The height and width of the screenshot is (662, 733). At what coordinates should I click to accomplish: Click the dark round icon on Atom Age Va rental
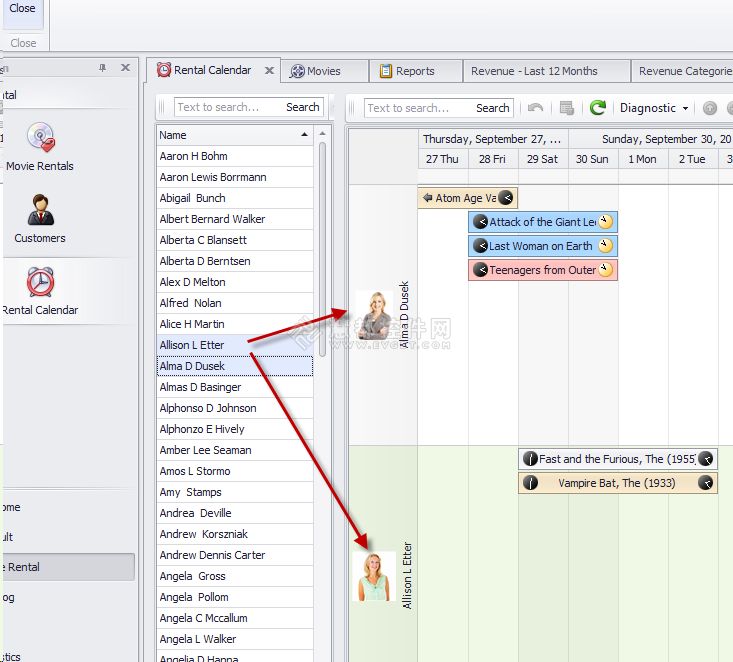[x=505, y=198]
